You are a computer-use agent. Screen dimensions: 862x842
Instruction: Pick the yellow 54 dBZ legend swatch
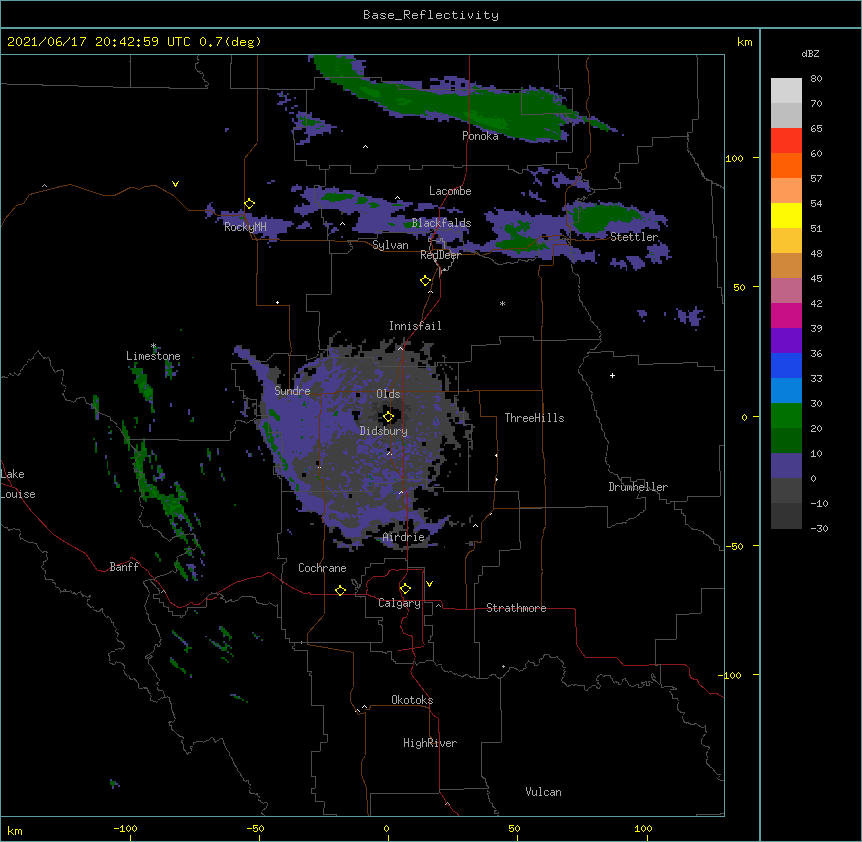tap(786, 215)
